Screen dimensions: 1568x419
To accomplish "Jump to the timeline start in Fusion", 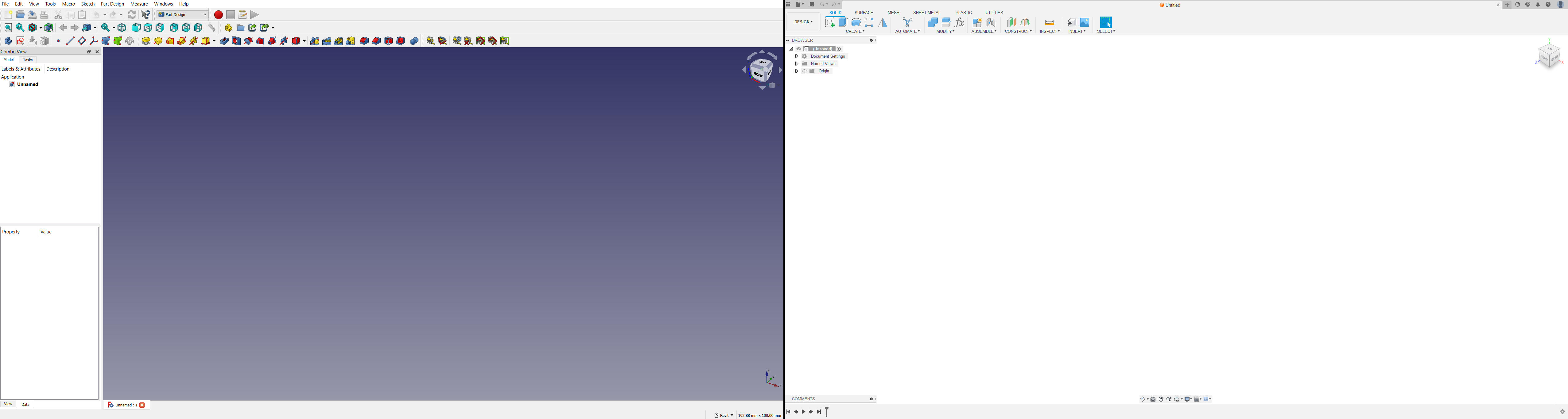I will point(788,412).
